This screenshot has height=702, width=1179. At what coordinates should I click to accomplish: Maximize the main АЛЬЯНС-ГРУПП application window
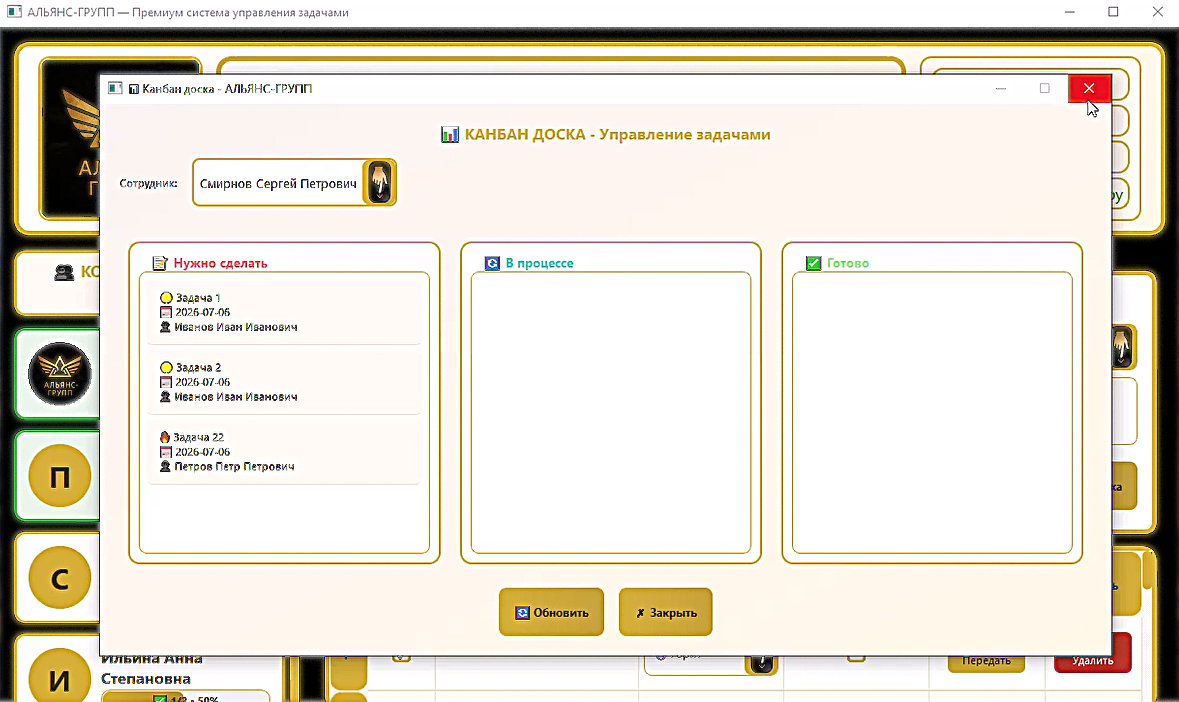coord(1114,12)
